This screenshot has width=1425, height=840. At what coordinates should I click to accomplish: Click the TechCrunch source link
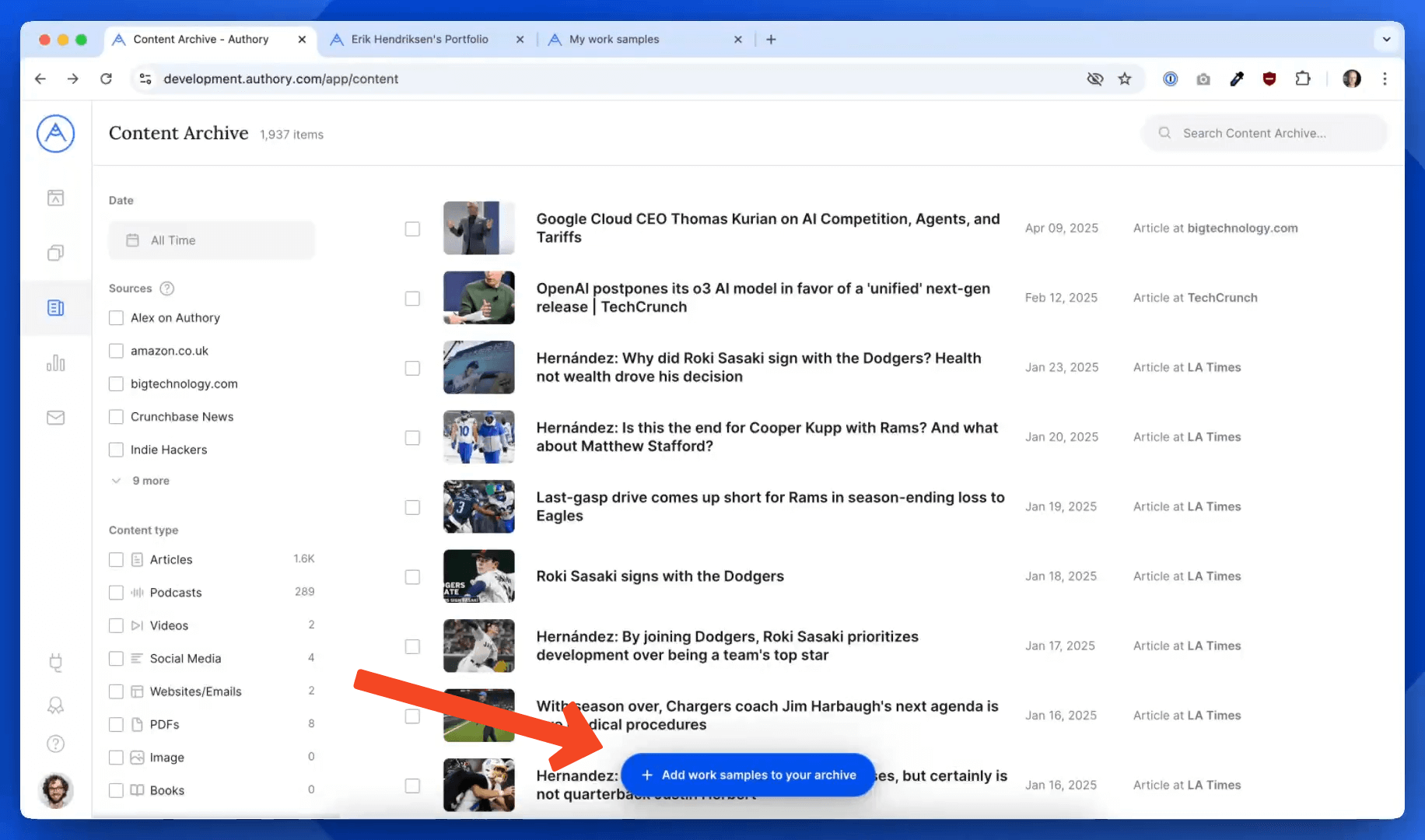click(1222, 298)
